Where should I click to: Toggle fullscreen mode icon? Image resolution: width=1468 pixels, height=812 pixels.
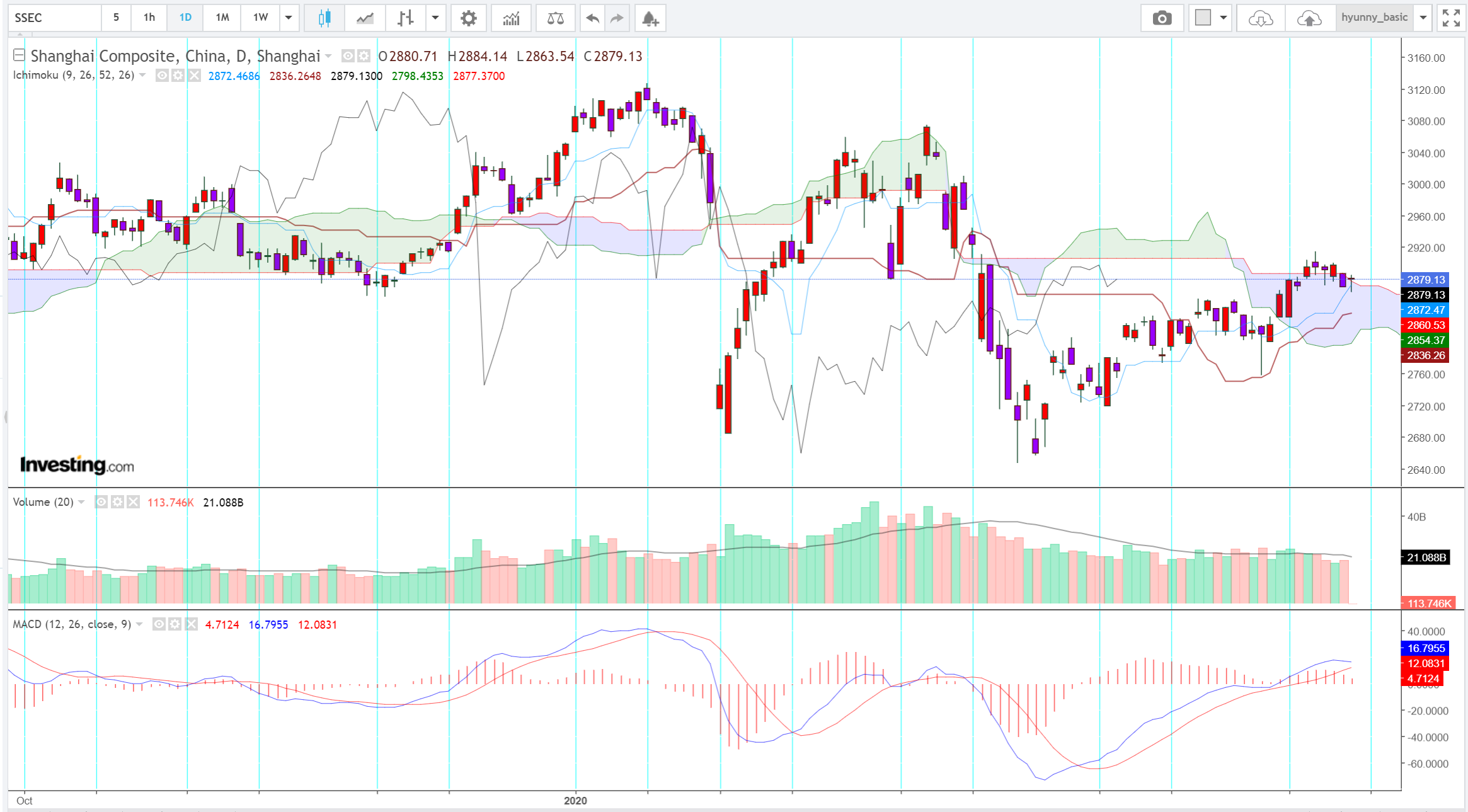[x=1451, y=18]
